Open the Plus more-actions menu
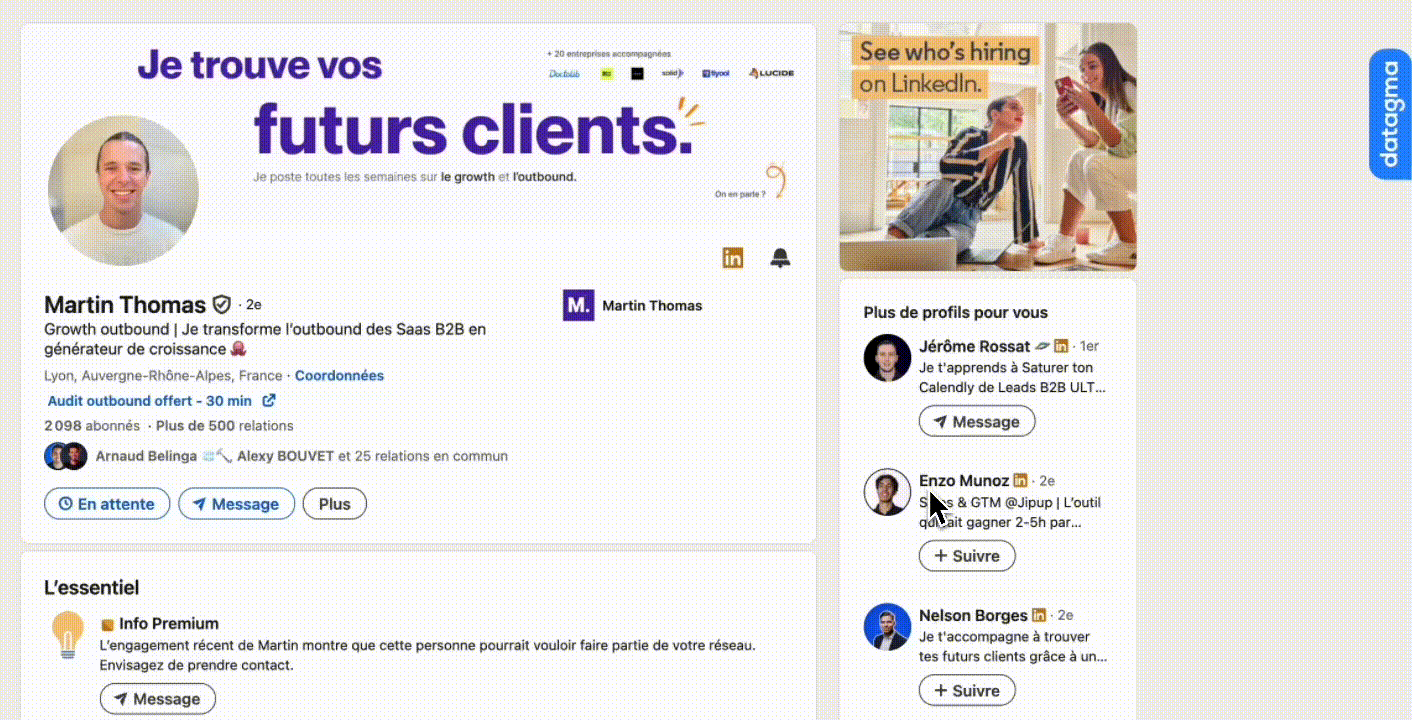The width and height of the screenshot is (1412, 720). (x=335, y=504)
